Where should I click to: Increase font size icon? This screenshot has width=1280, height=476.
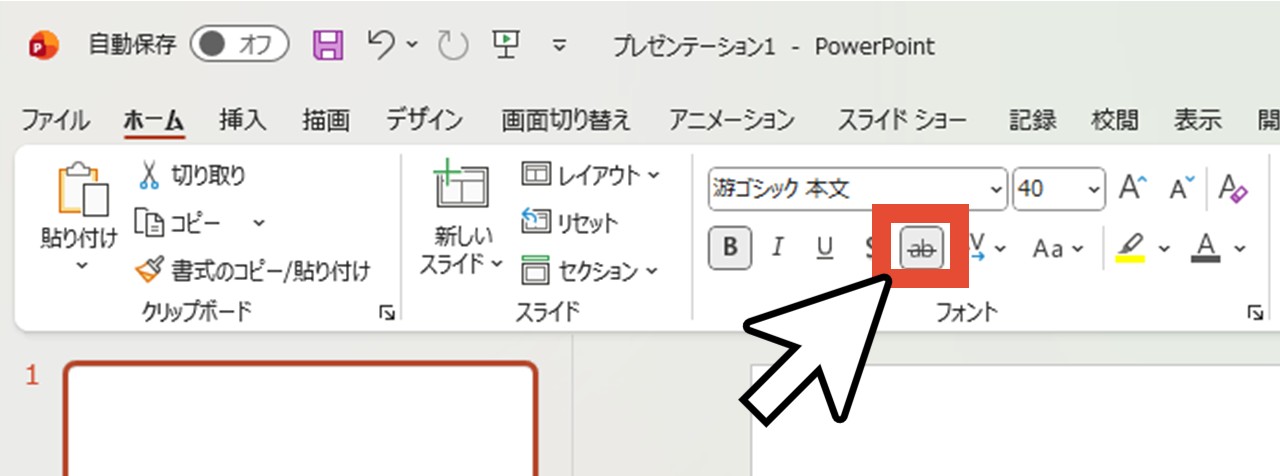click(1133, 188)
